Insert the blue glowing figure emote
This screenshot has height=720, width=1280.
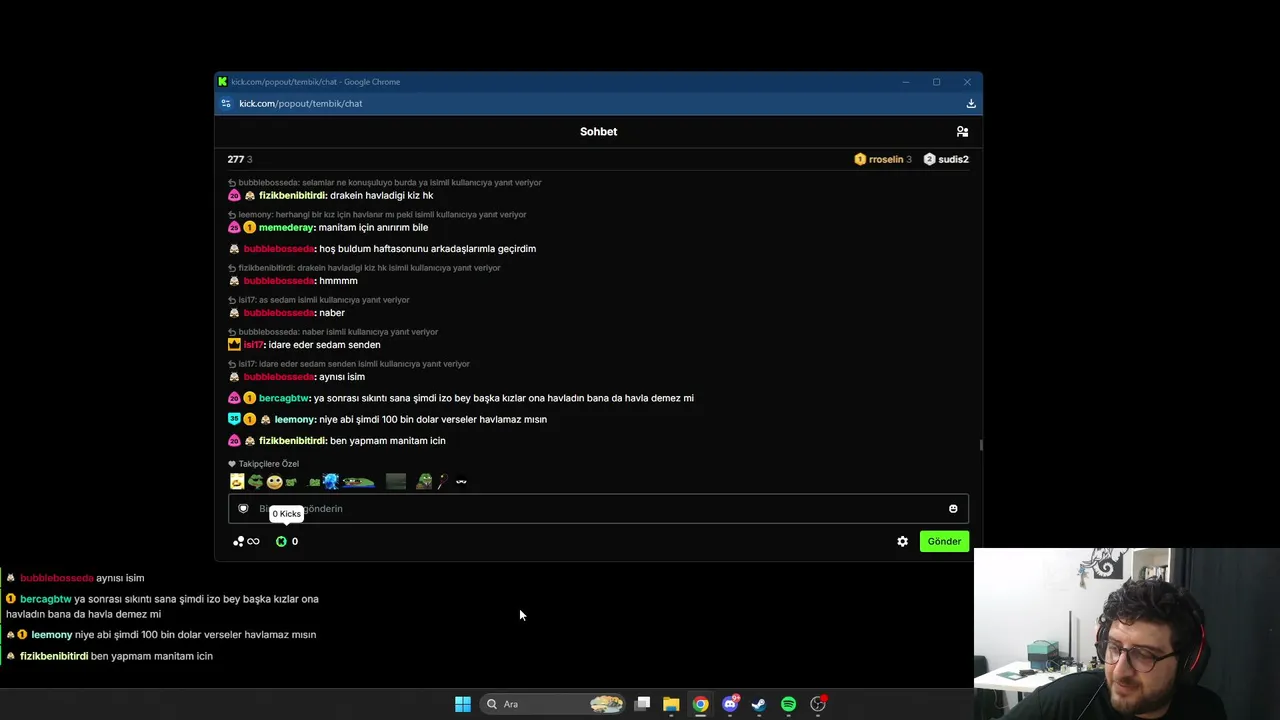(x=331, y=482)
